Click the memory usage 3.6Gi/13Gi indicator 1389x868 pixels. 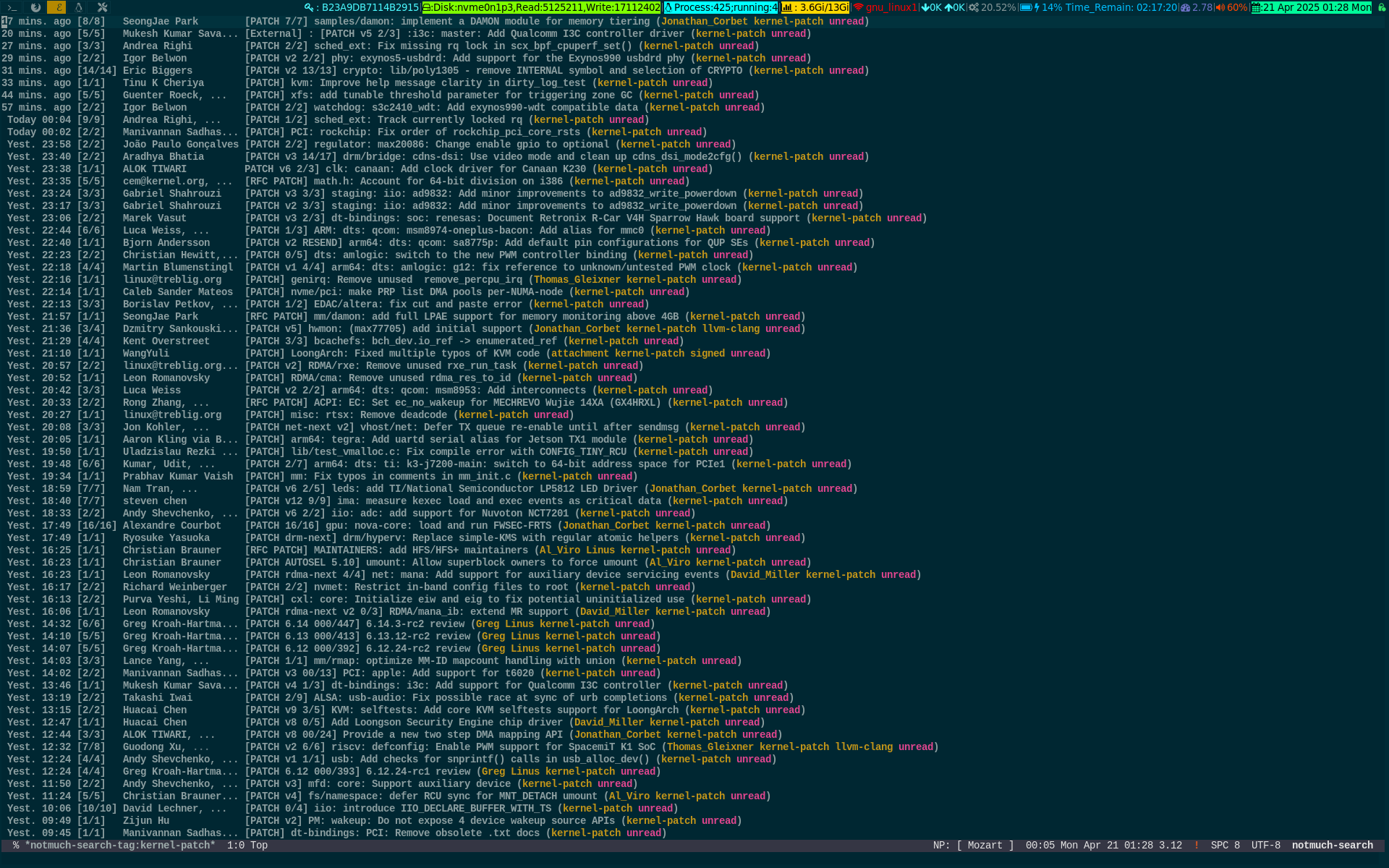815,7
